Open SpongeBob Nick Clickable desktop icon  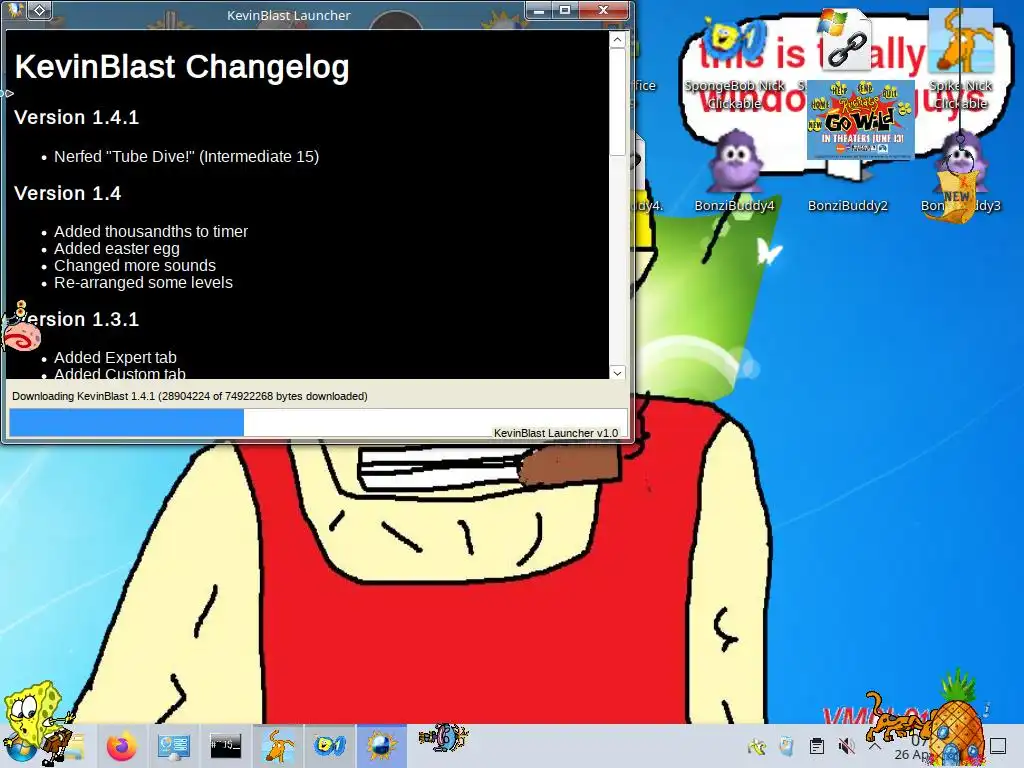(x=735, y=64)
